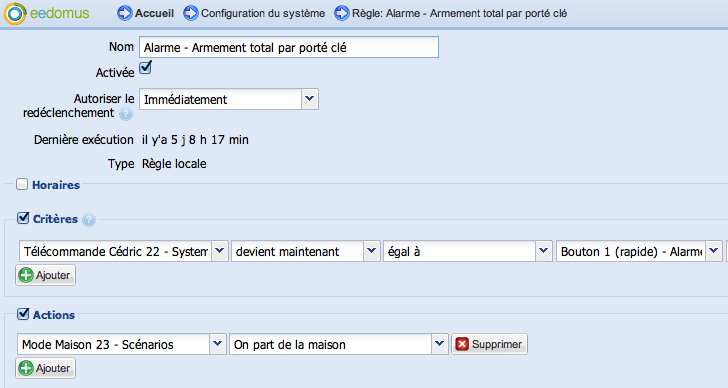Click Supprimer to remove the action
This screenshot has width=728, height=388.
(x=489, y=344)
